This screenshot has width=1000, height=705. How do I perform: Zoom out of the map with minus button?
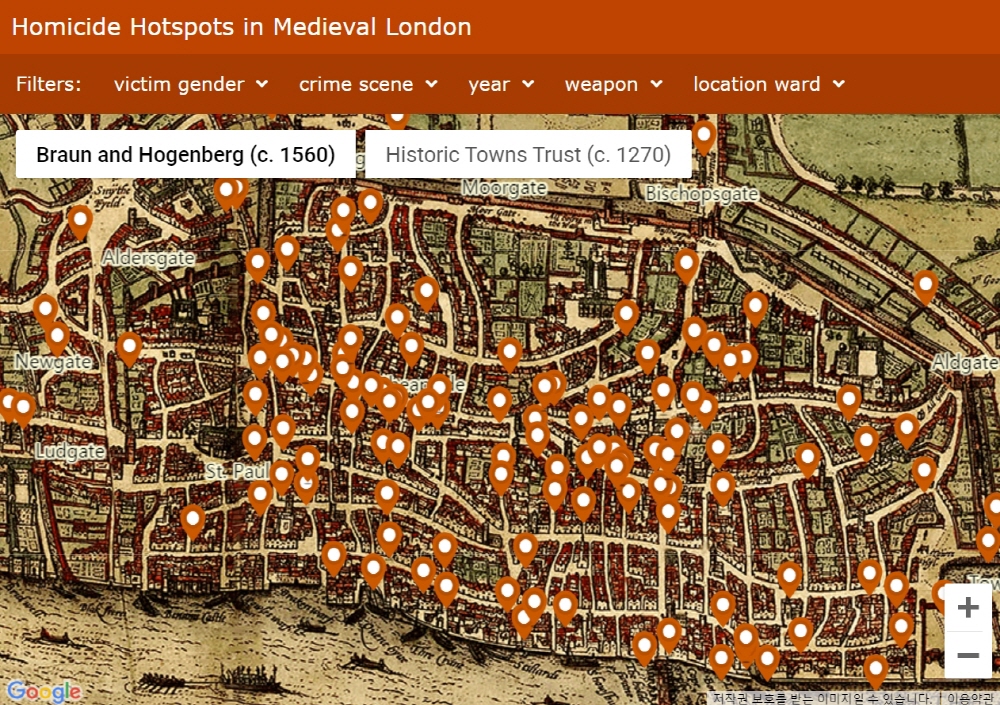click(967, 655)
